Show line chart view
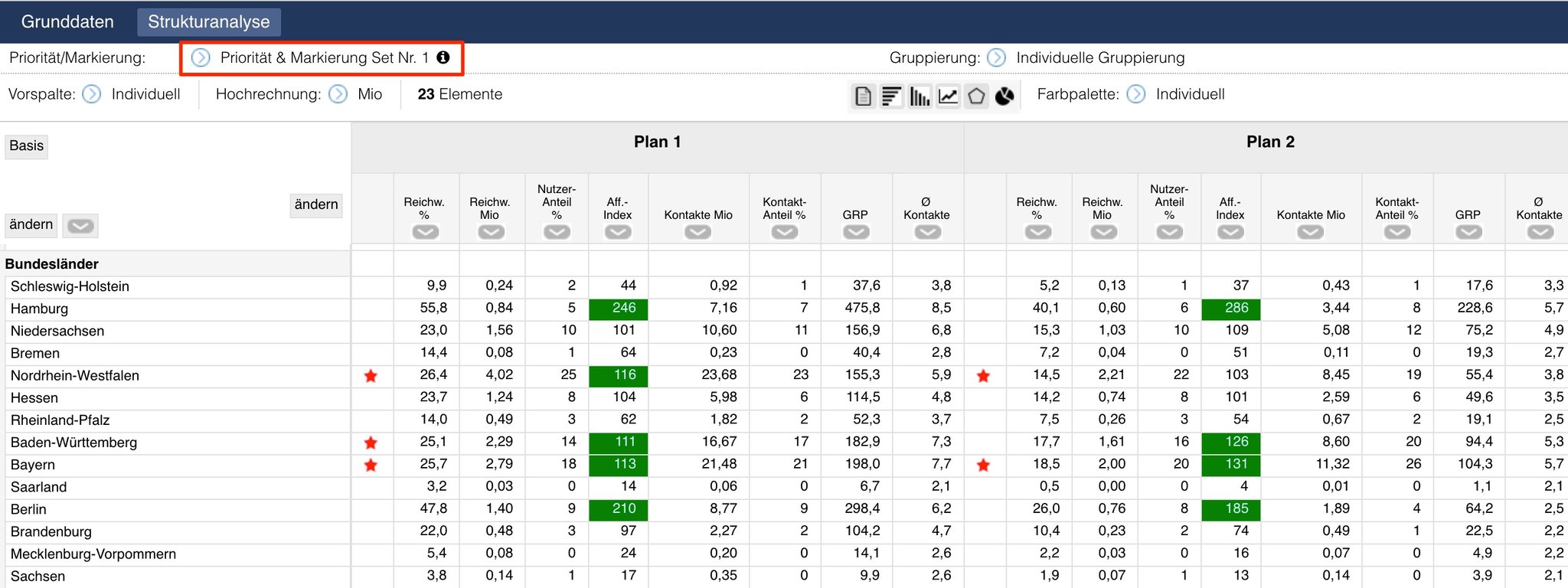This screenshot has height=588, width=1568. tap(948, 96)
